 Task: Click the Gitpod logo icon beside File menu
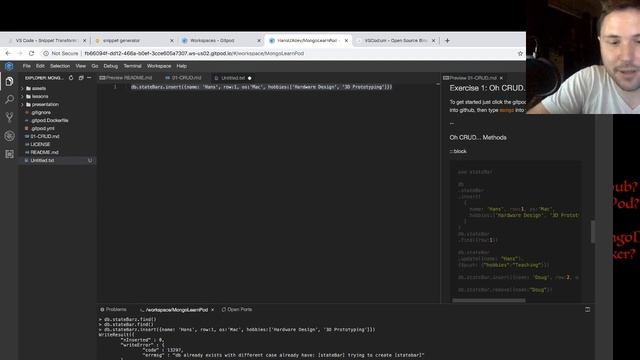[x=9, y=66]
